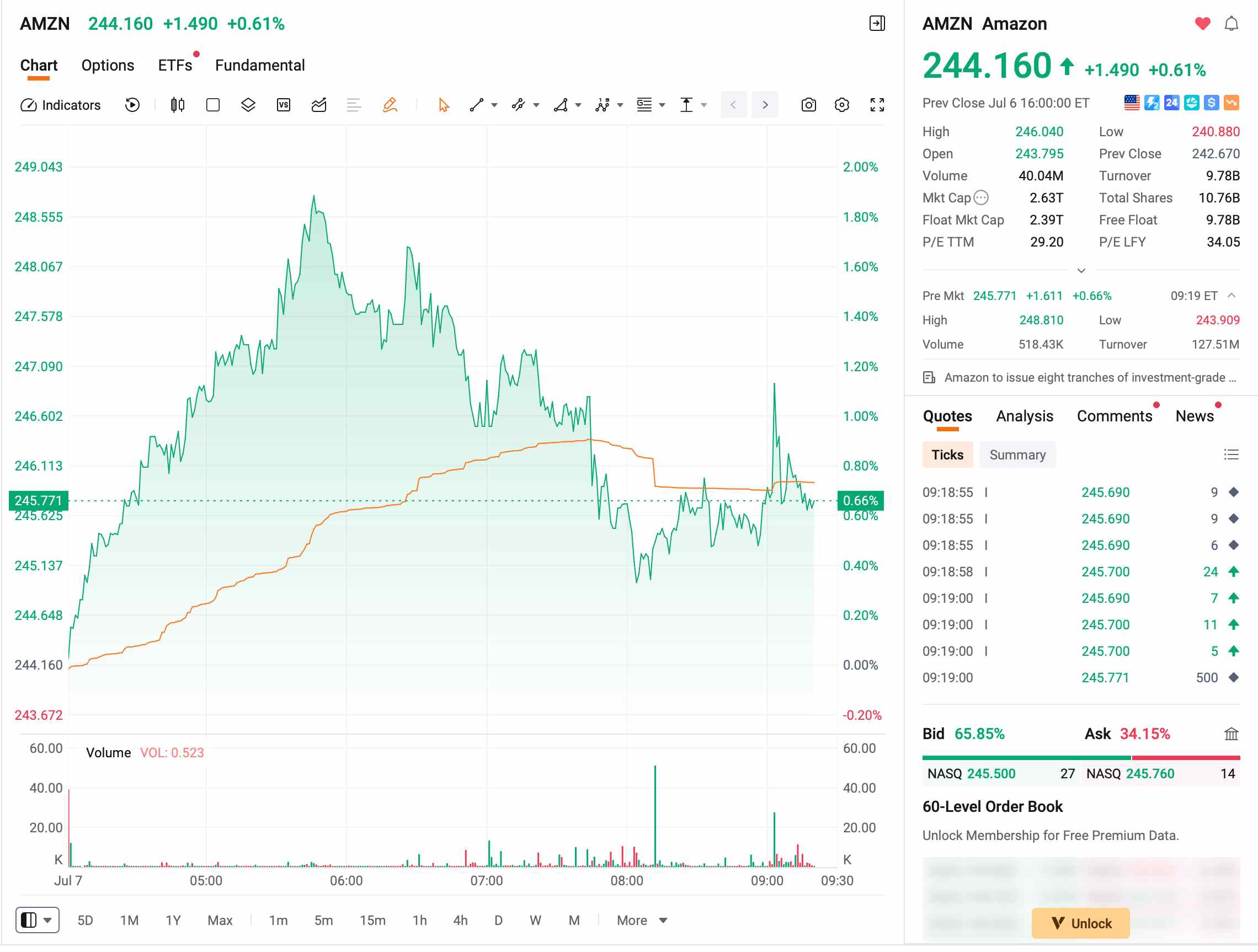Select the 1Y time range

(173, 920)
